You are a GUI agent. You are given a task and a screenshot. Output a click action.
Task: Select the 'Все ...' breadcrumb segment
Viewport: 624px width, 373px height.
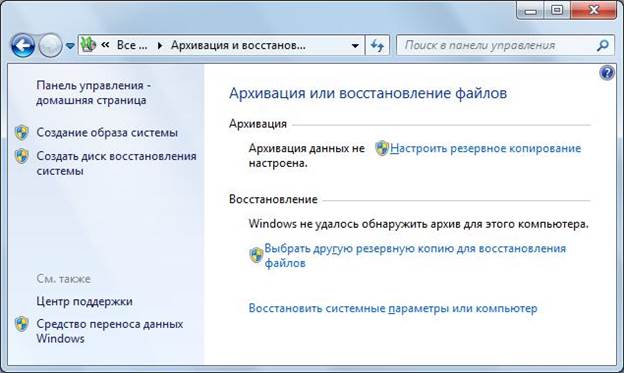click(x=132, y=45)
